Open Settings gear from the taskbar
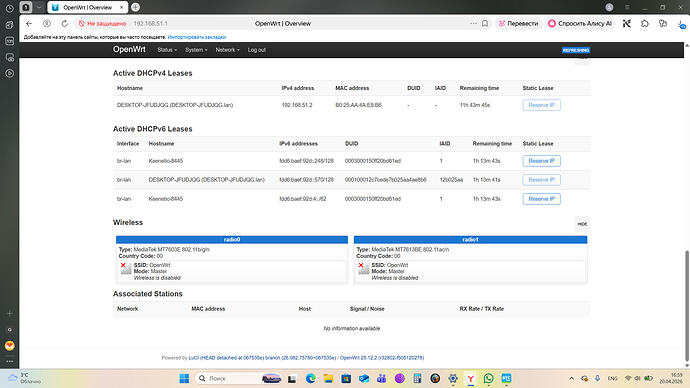Viewport: 690px width, 388px height. click(453, 378)
